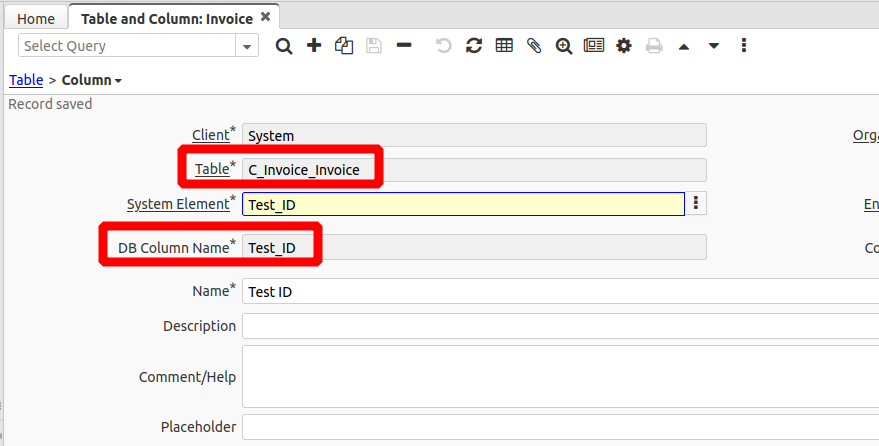Refresh the record data
The width and height of the screenshot is (879, 446).
[474, 46]
